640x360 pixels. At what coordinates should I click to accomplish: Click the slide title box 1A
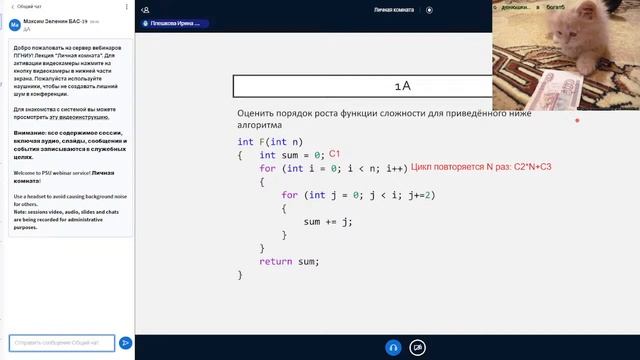pos(363,86)
